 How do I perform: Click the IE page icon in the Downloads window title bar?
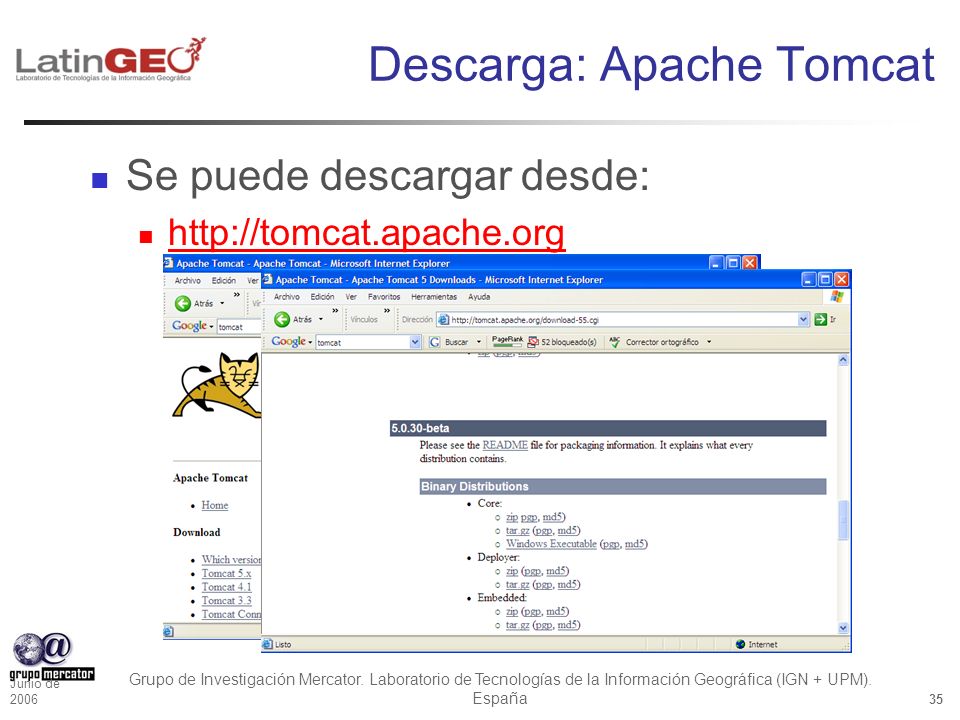[x=268, y=280]
